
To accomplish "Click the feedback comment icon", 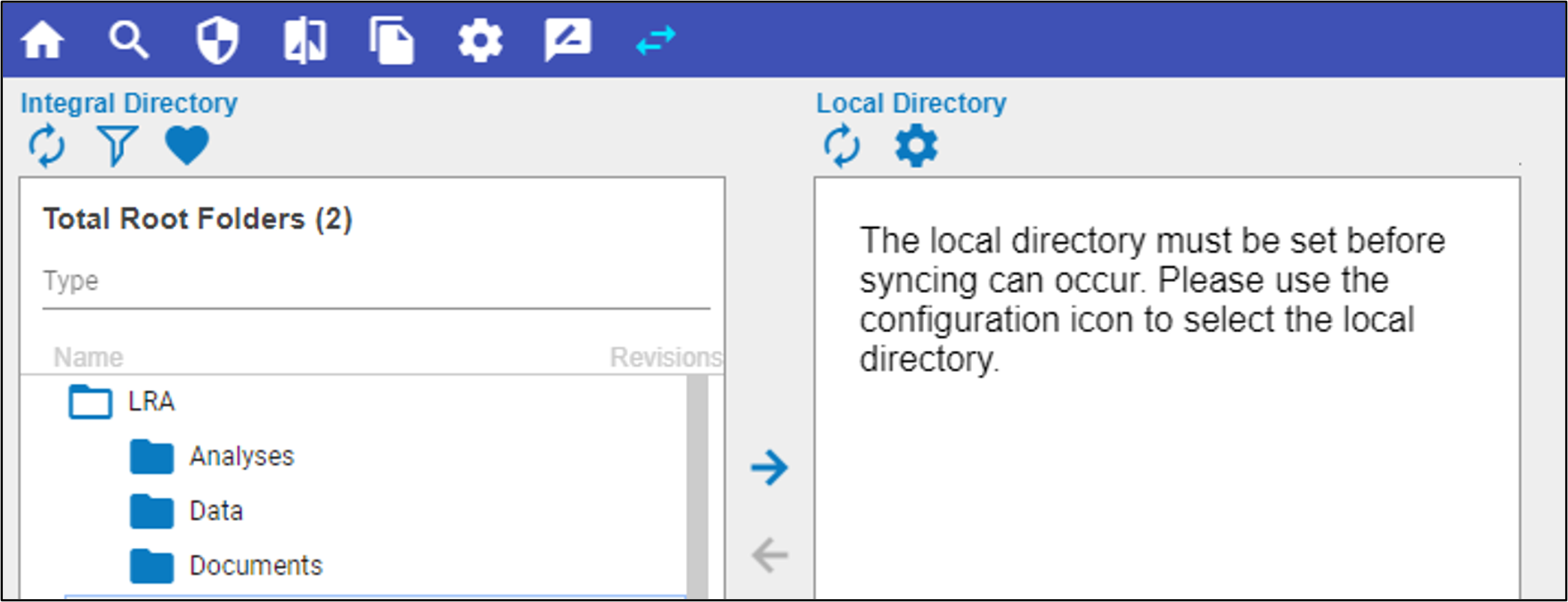I will 567,40.
